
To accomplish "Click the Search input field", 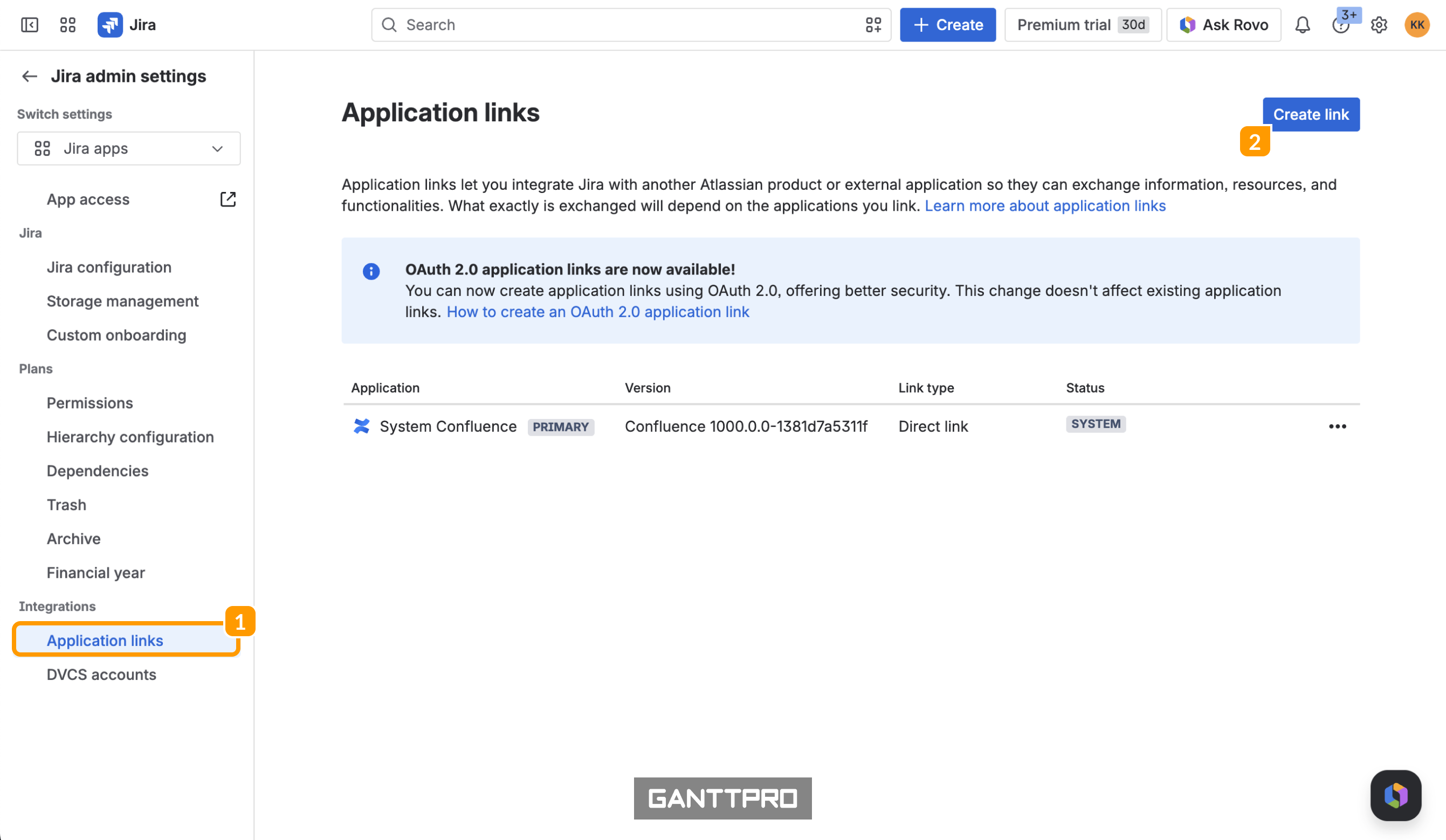I will [631, 25].
